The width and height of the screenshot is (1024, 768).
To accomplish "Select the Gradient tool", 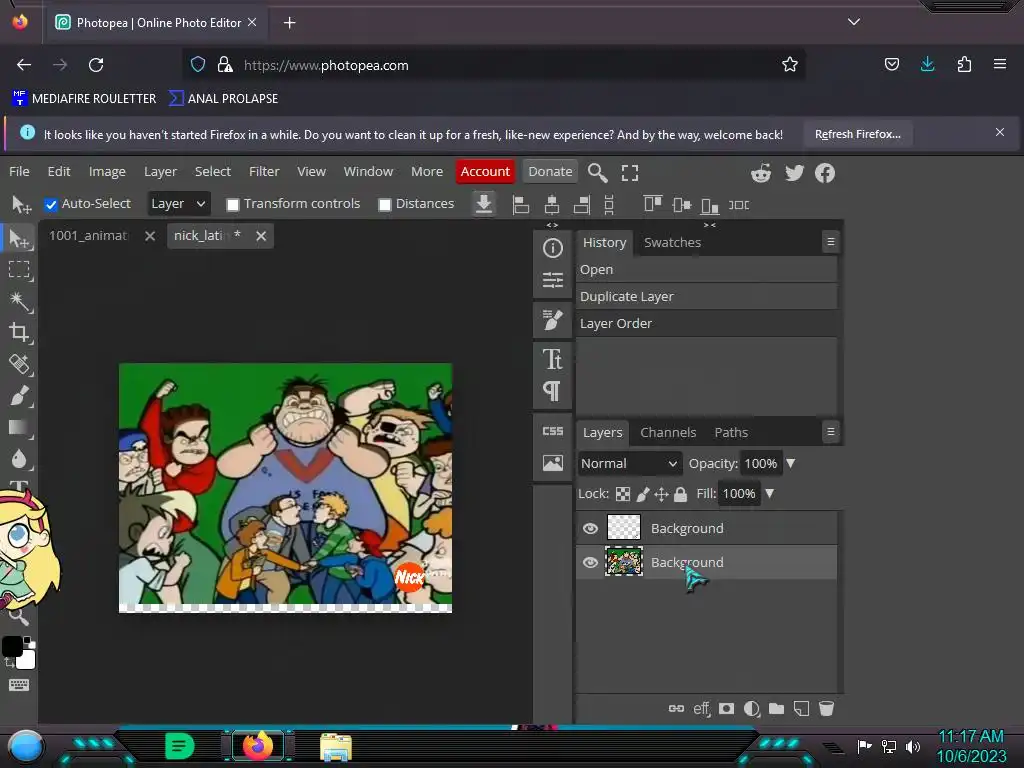I will coord(19,427).
